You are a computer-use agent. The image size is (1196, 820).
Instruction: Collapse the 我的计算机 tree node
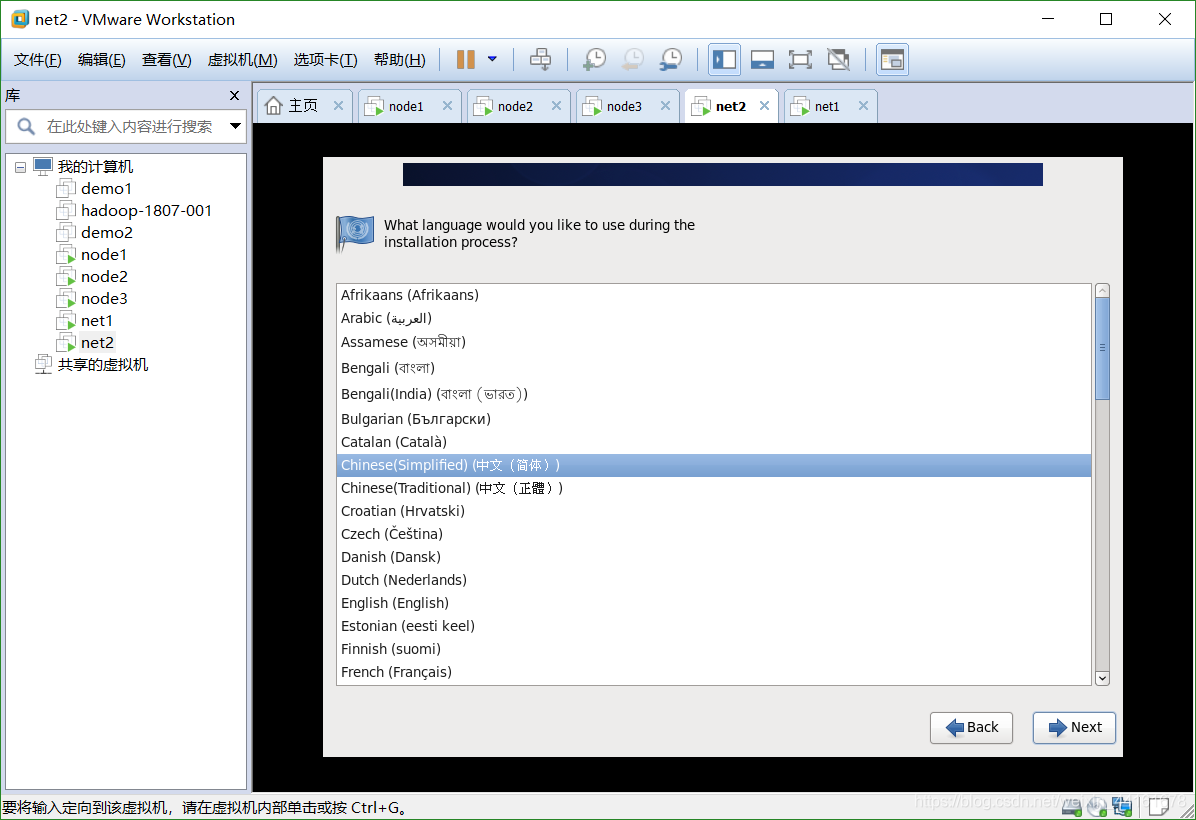tap(21, 167)
